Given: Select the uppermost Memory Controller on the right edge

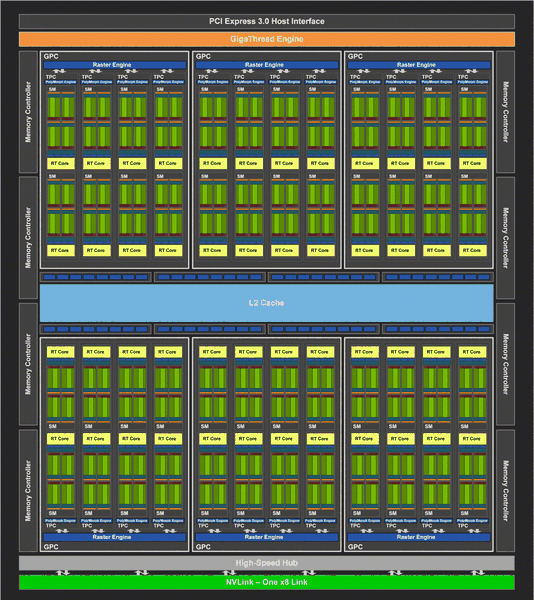Looking at the screenshot, I should (505, 112).
